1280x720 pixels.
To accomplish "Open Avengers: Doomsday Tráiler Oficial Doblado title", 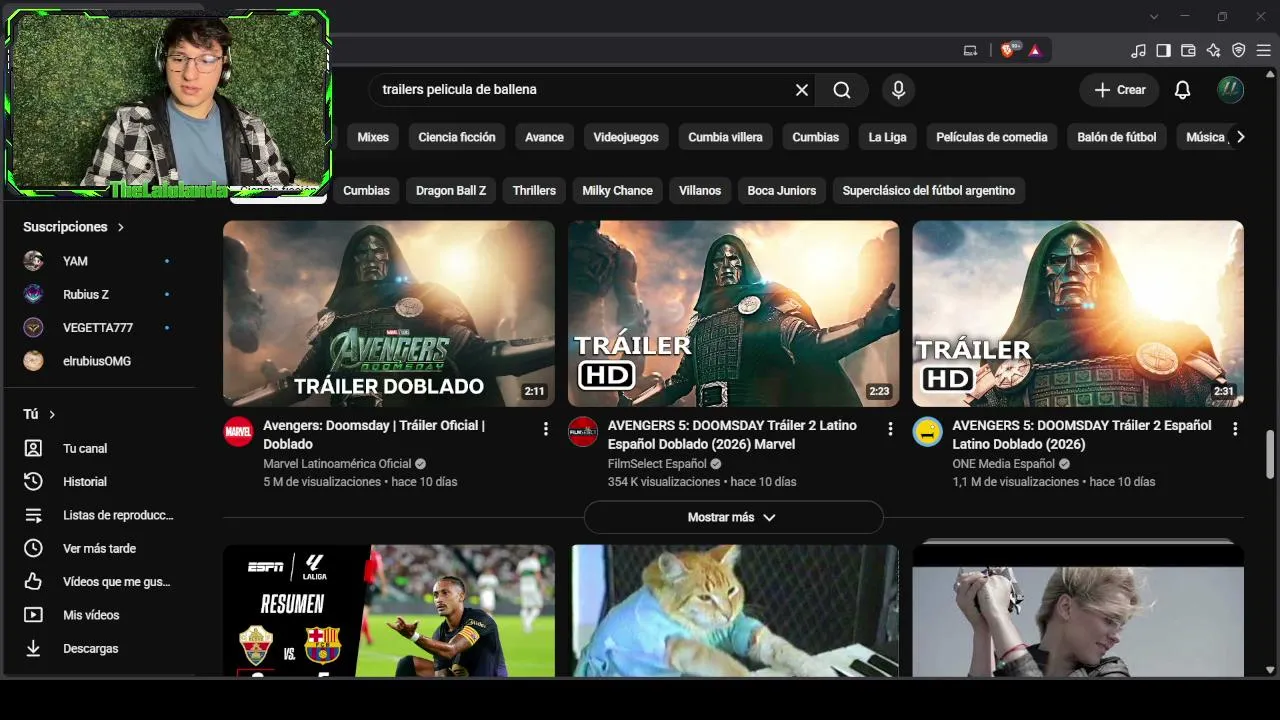I will 374,435.
